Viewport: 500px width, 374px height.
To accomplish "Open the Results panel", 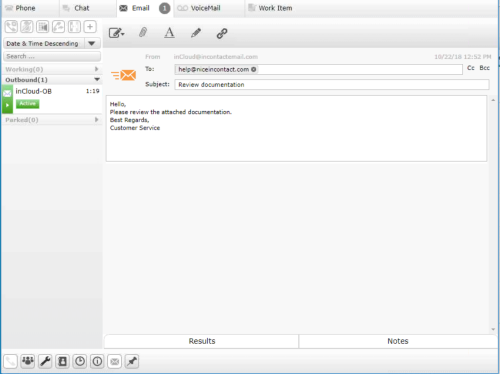I will pos(202,341).
